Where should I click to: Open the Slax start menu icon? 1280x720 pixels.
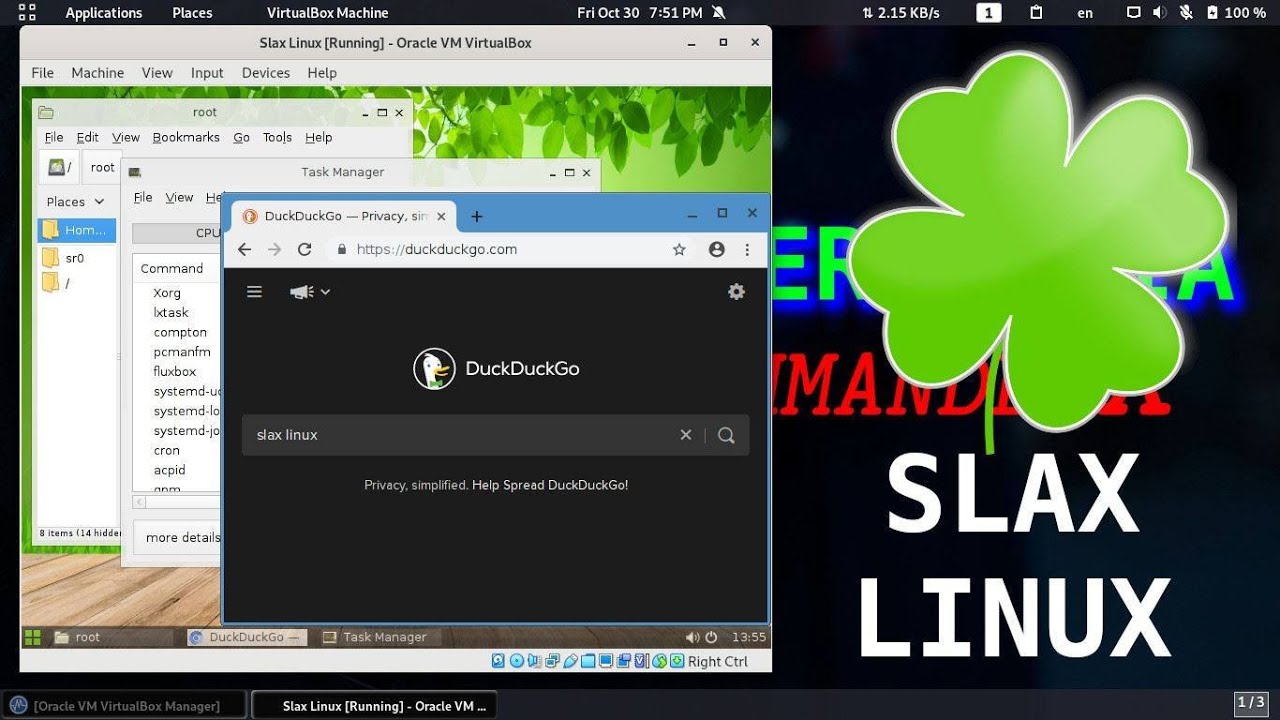click(x=33, y=637)
